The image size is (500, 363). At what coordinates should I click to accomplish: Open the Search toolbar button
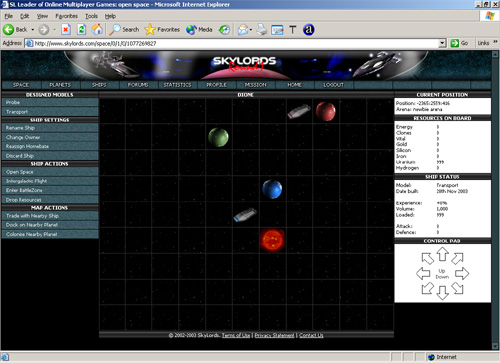[124, 30]
